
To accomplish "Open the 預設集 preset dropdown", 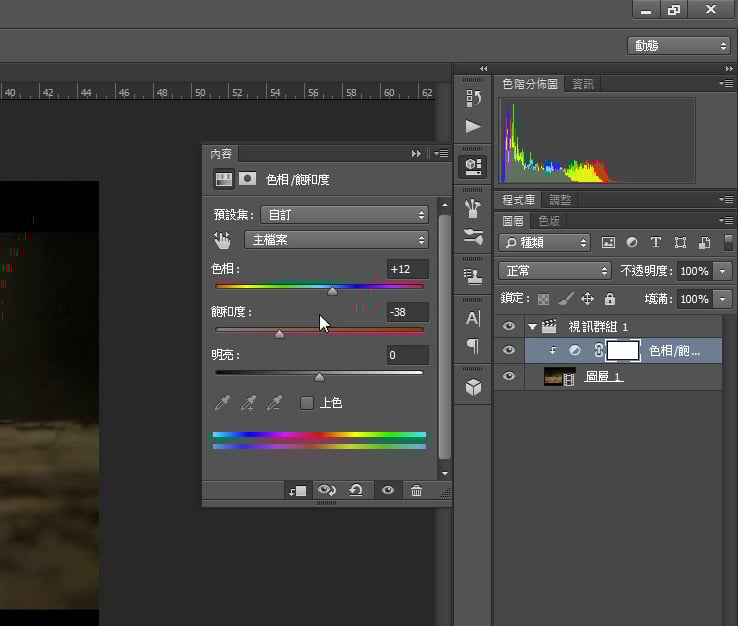I will [x=343, y=214].
